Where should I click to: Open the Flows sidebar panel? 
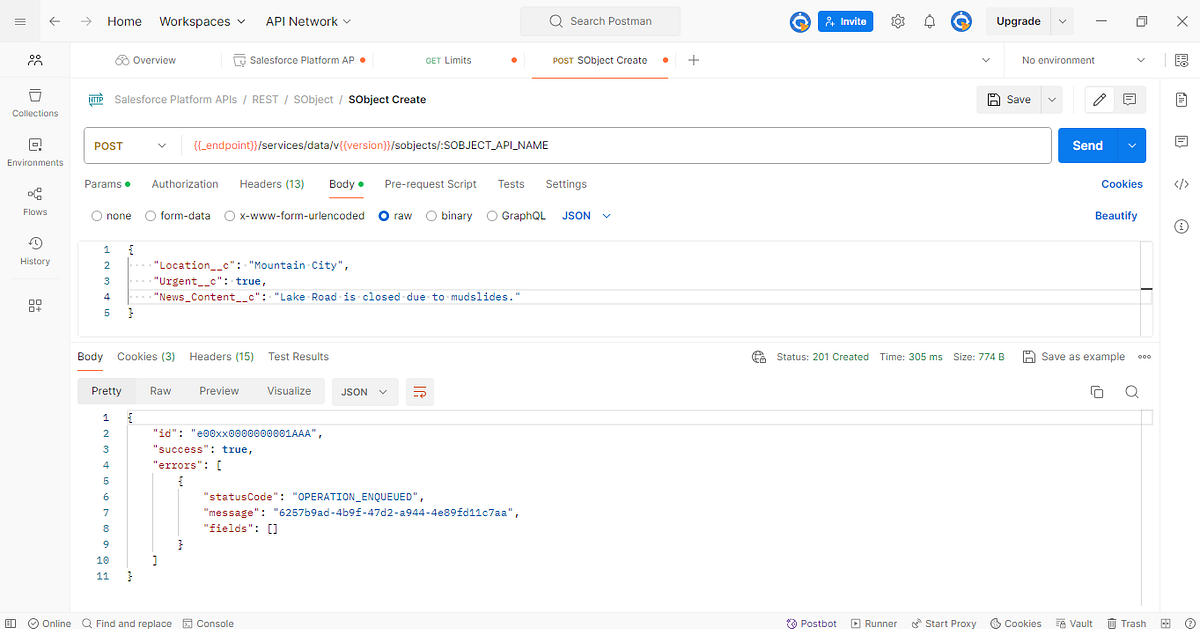click(35, 201)
